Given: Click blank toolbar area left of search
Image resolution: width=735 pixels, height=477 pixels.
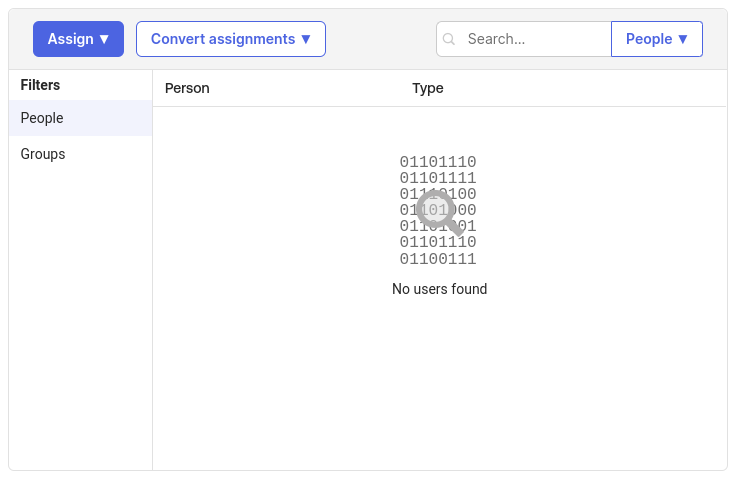Looking at the screenshot, I should [380, 39].
